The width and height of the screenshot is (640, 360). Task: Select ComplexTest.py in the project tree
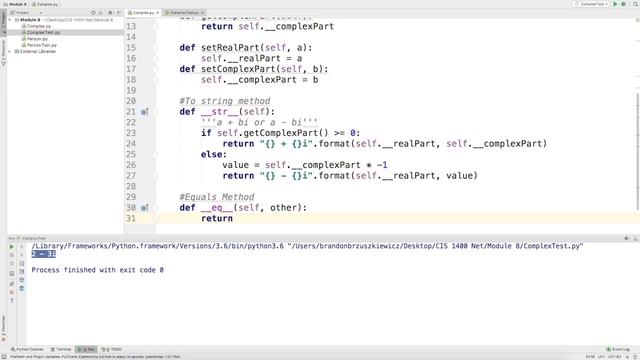tap(43, 32)
